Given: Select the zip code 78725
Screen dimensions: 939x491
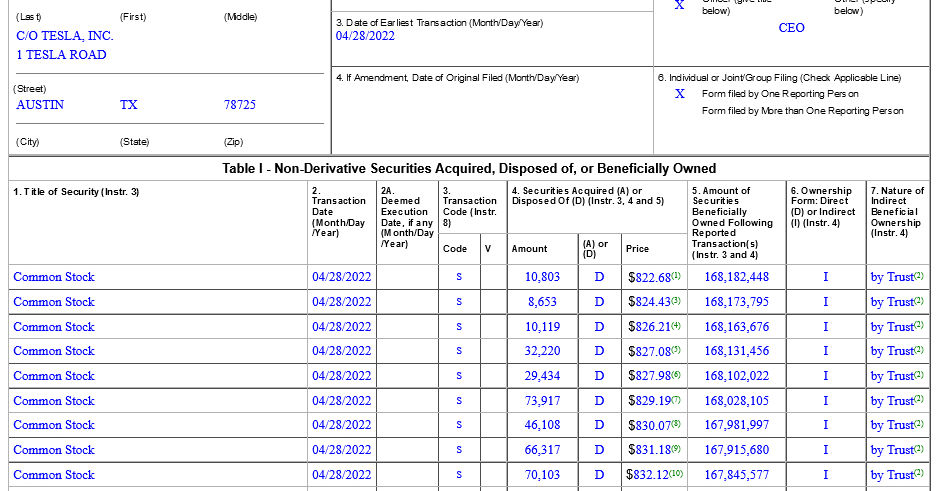Looking at the screenshot, I should click(240, 105).
